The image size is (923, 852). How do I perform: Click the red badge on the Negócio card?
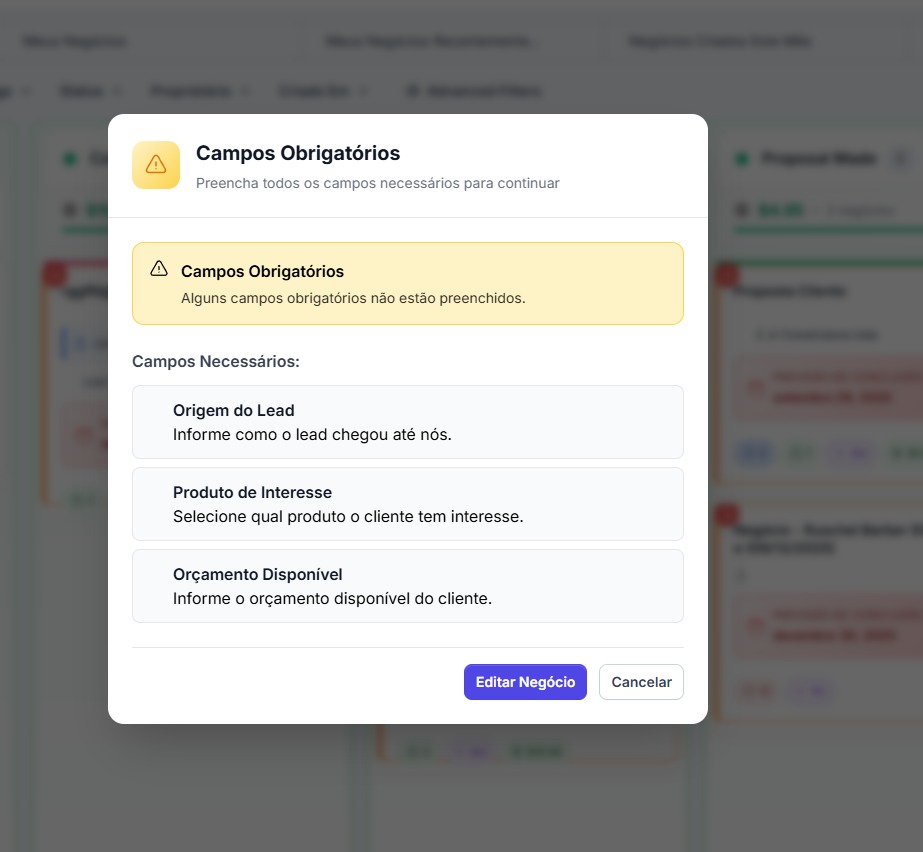(x=727, y=514)
